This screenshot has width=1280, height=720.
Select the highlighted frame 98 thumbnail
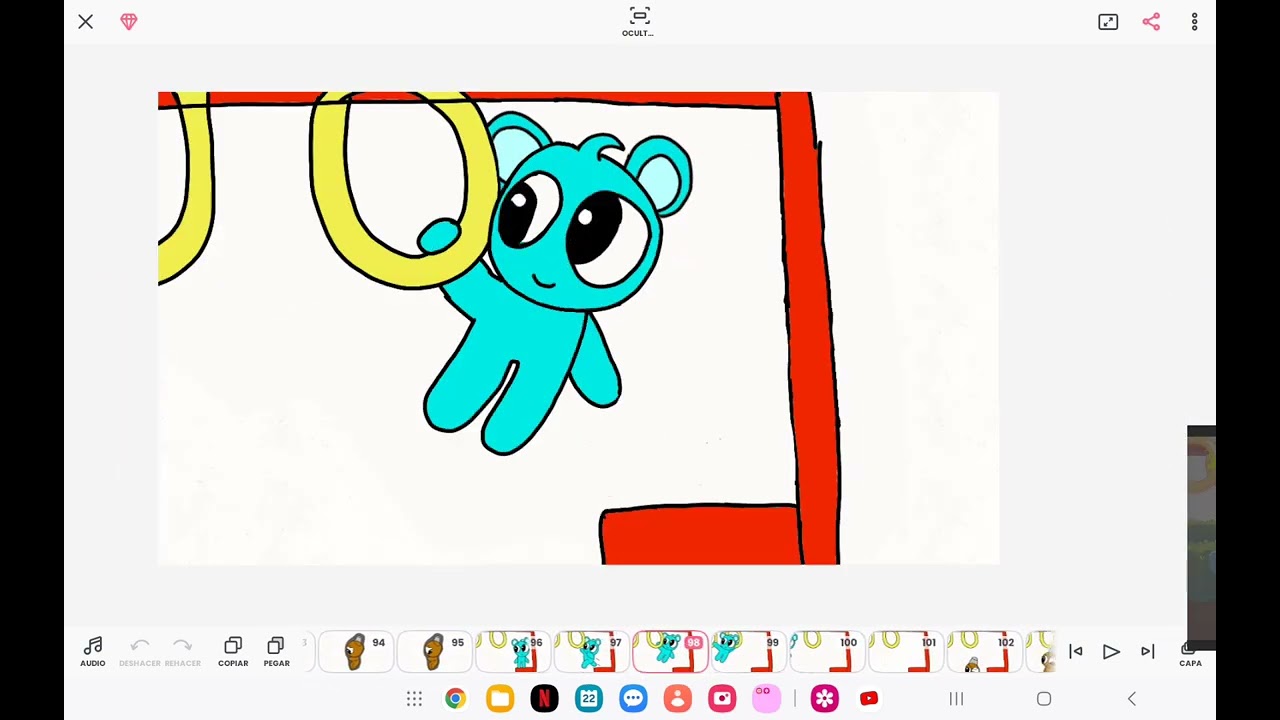(x=670, y=652)
